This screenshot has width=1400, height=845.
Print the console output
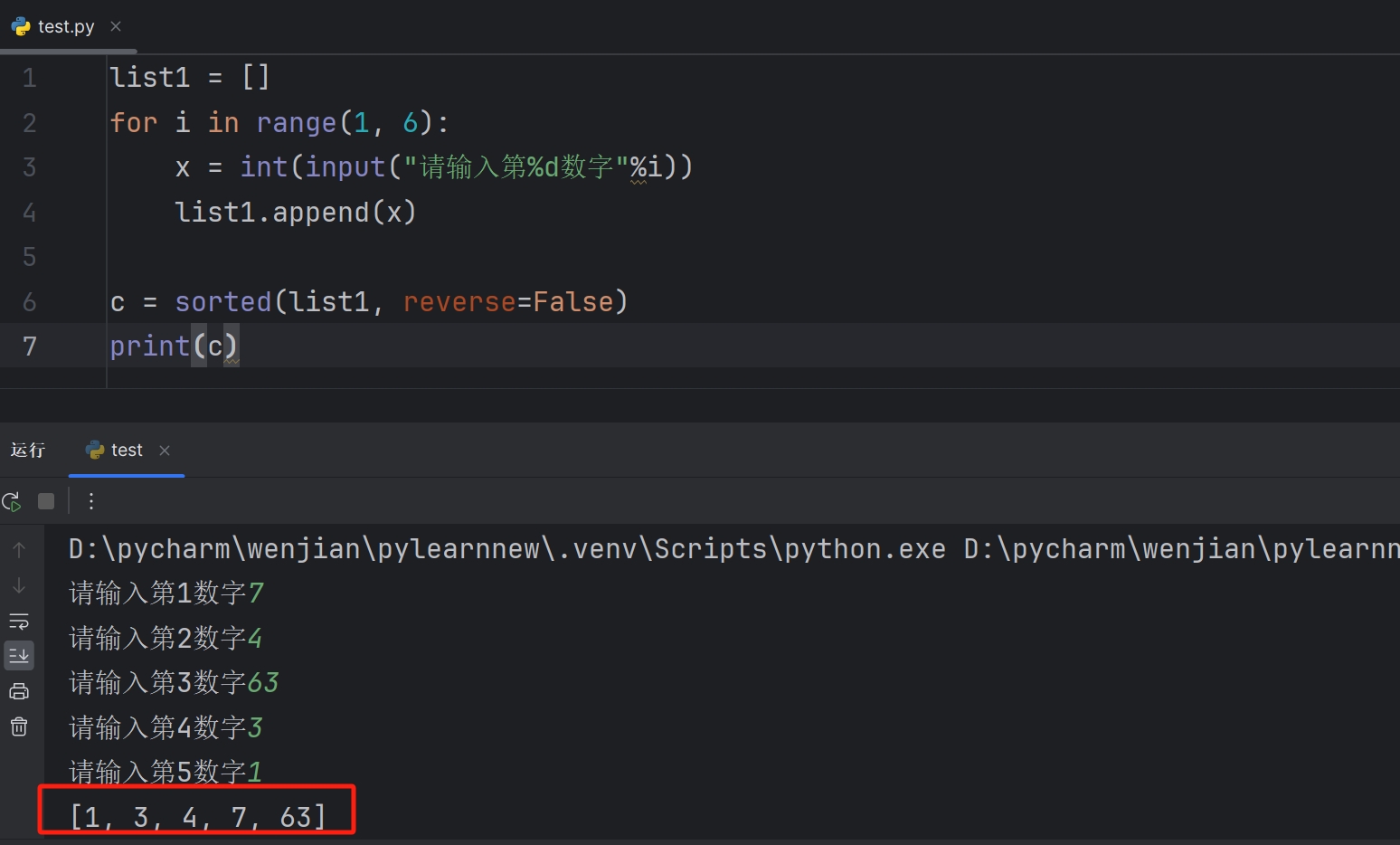19,692
